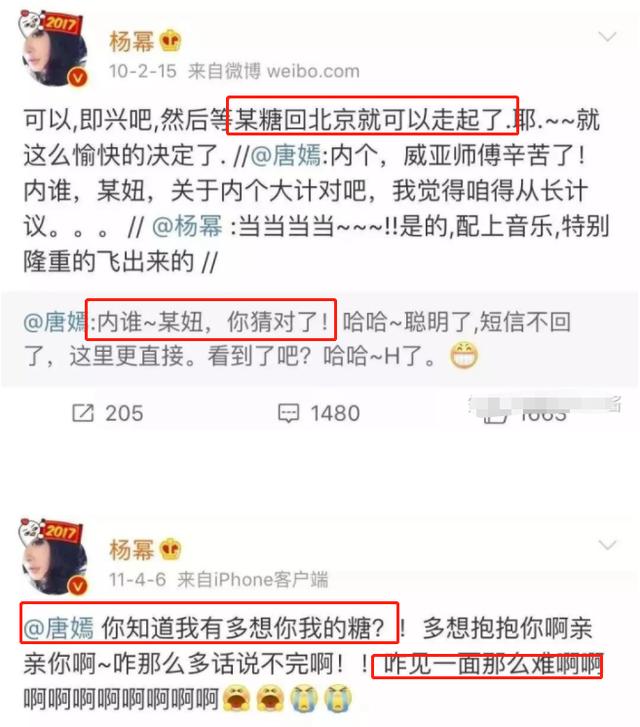
Task: Open @杨幂 mention in the repost chain
Action: point(187,226)
